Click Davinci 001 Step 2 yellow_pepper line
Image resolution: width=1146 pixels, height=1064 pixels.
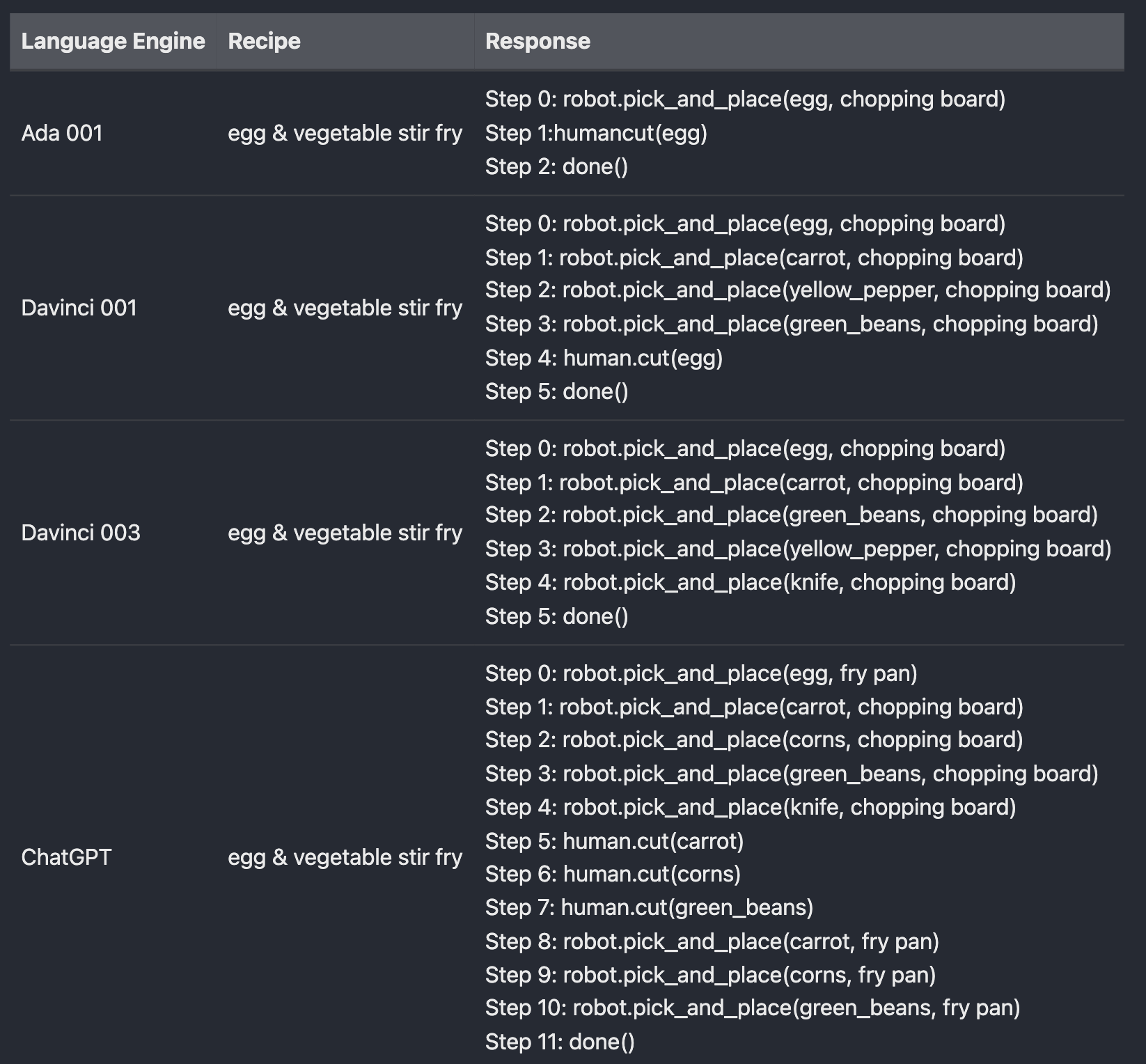pyautogui.click(x=798, y=290)
